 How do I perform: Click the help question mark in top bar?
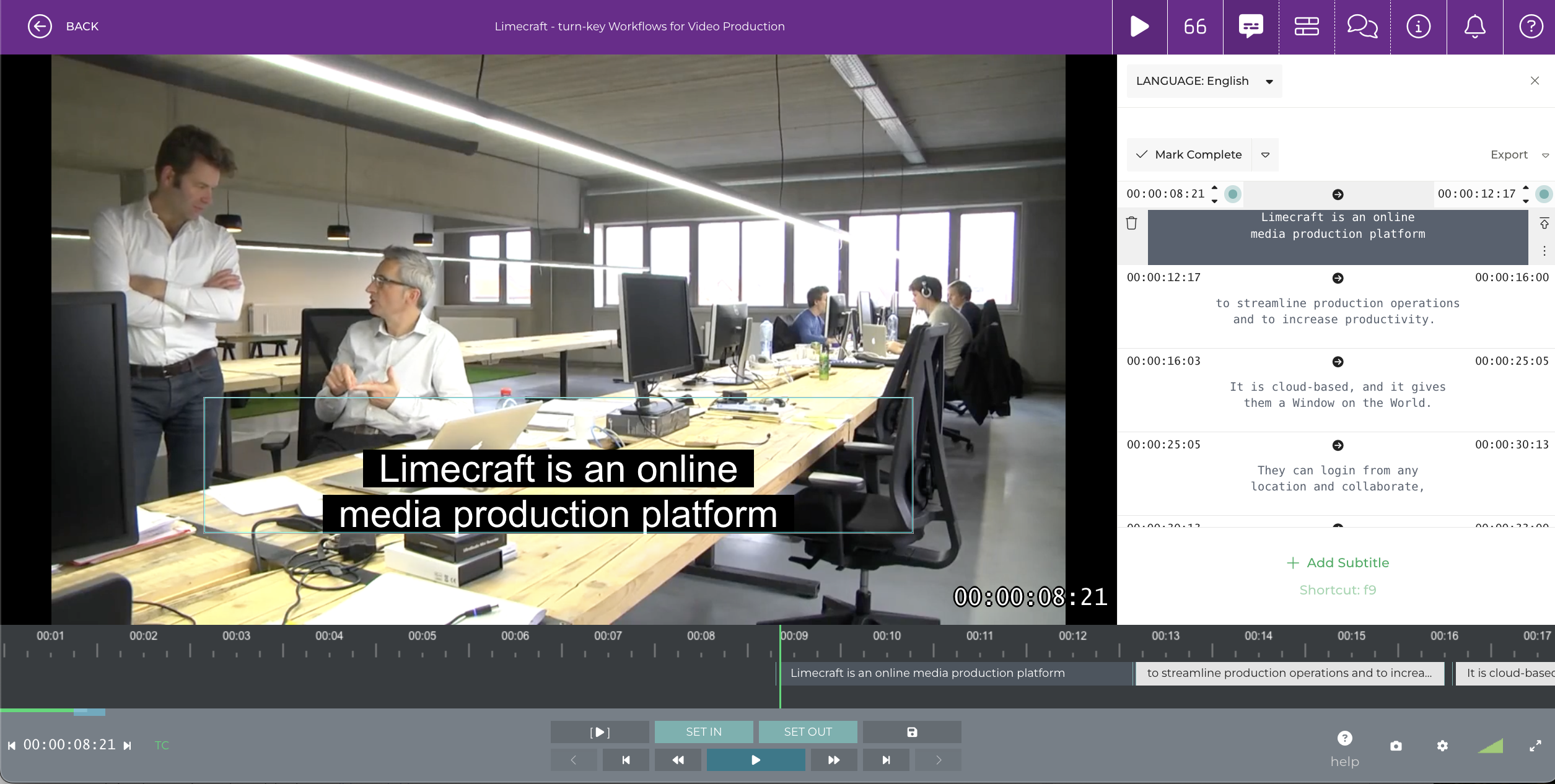(x=1531, y=27)
